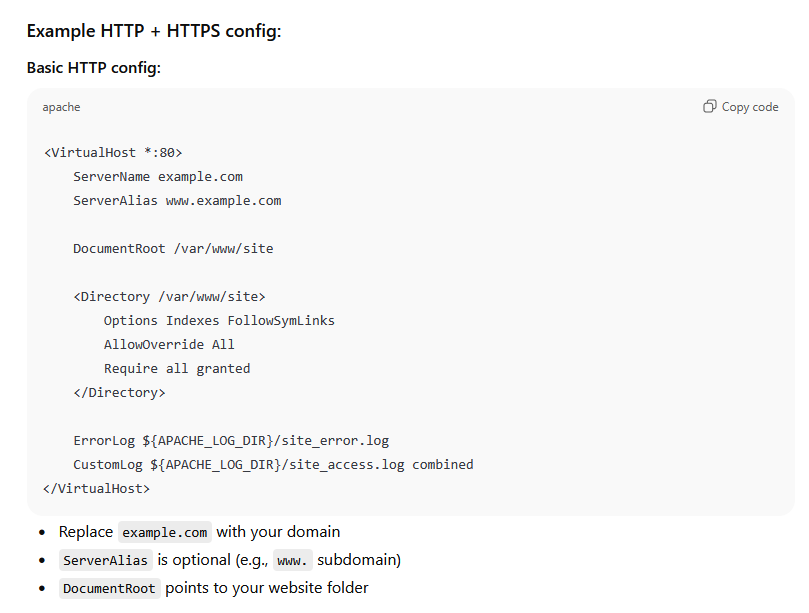Click the closing /VirtualHost tag

97,489
